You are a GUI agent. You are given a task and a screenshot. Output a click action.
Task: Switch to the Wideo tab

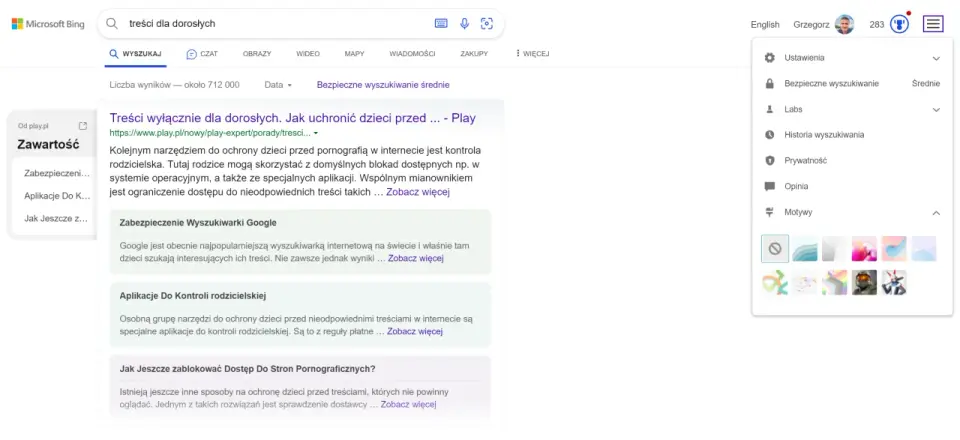click(x=308, y=54)
